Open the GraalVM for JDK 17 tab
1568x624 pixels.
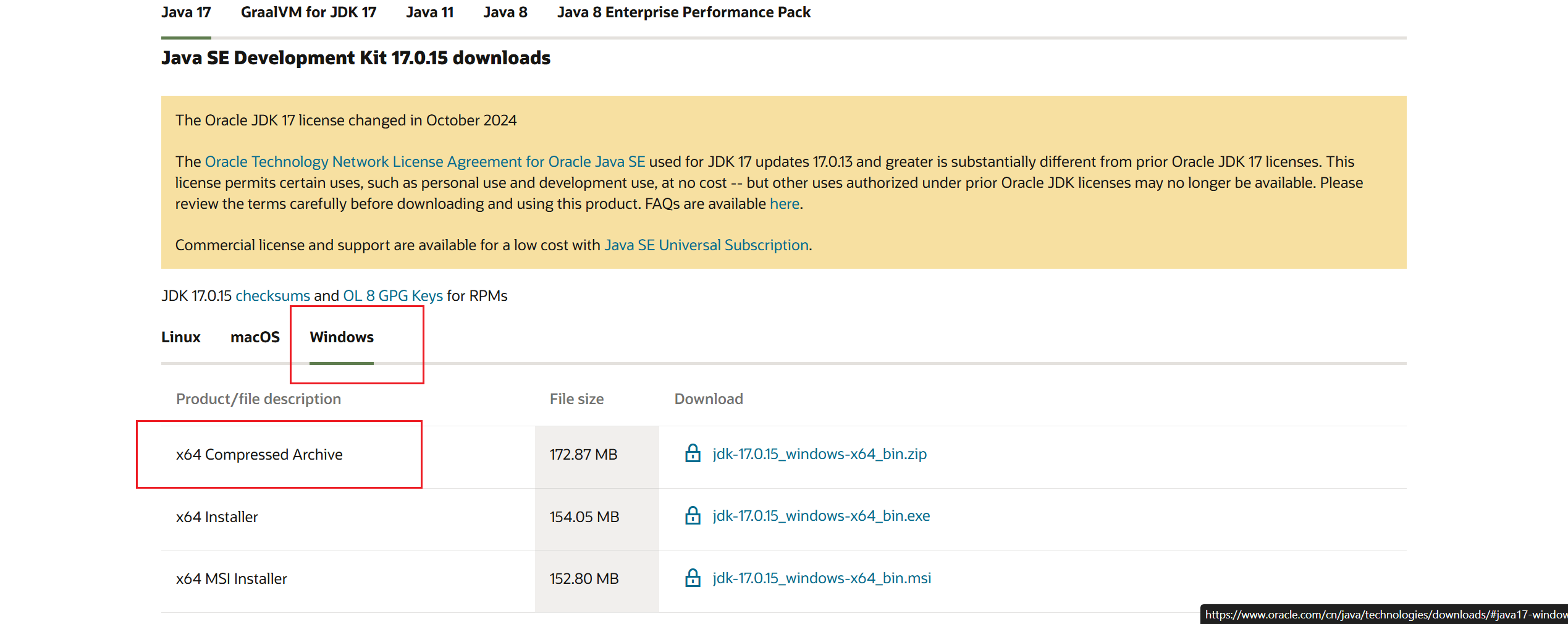(x=308, y=12)
